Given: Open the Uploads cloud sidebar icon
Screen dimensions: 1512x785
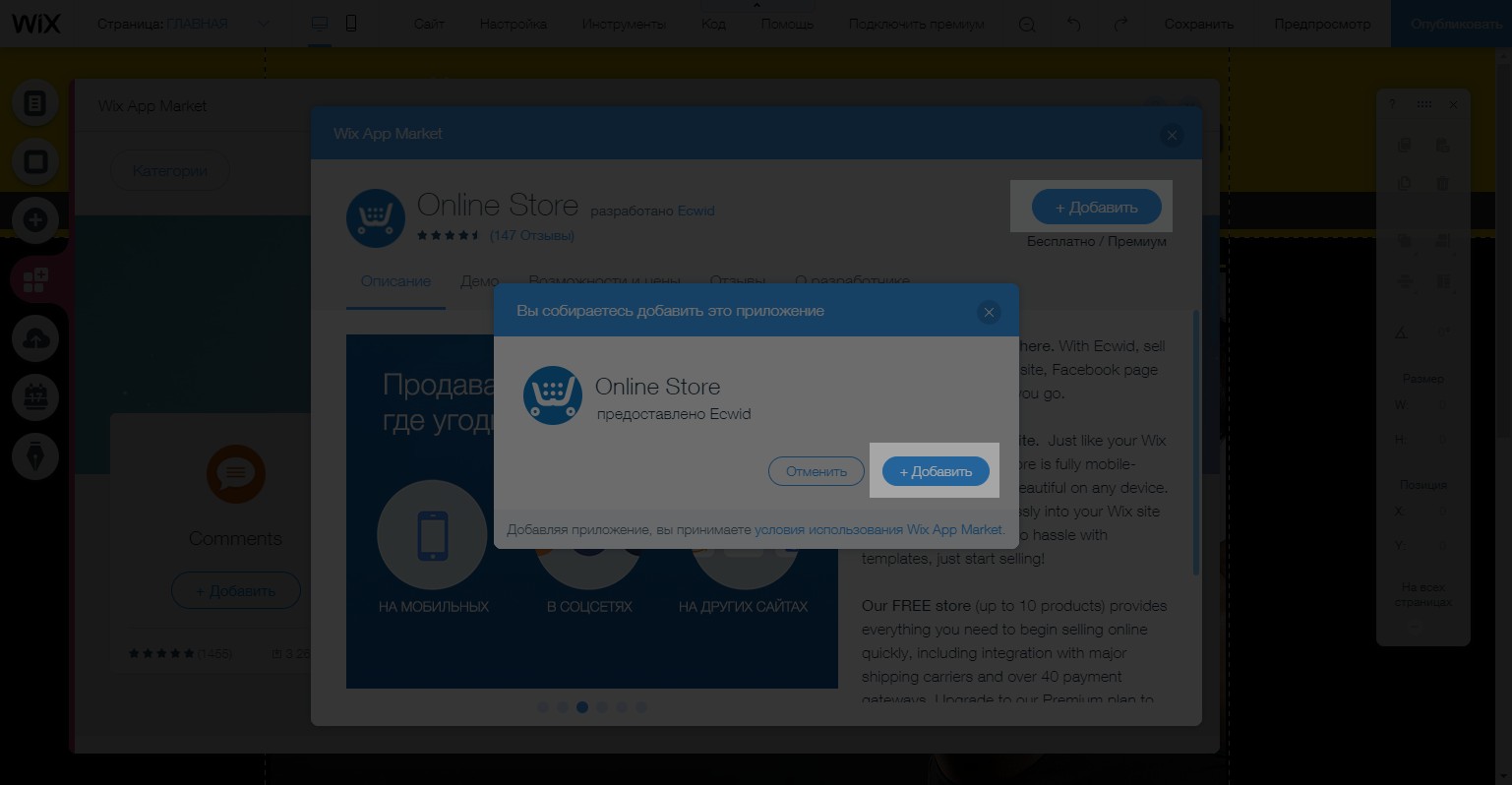Looking at the screenshot, I should pyautogui.click(x=35, y=339).
